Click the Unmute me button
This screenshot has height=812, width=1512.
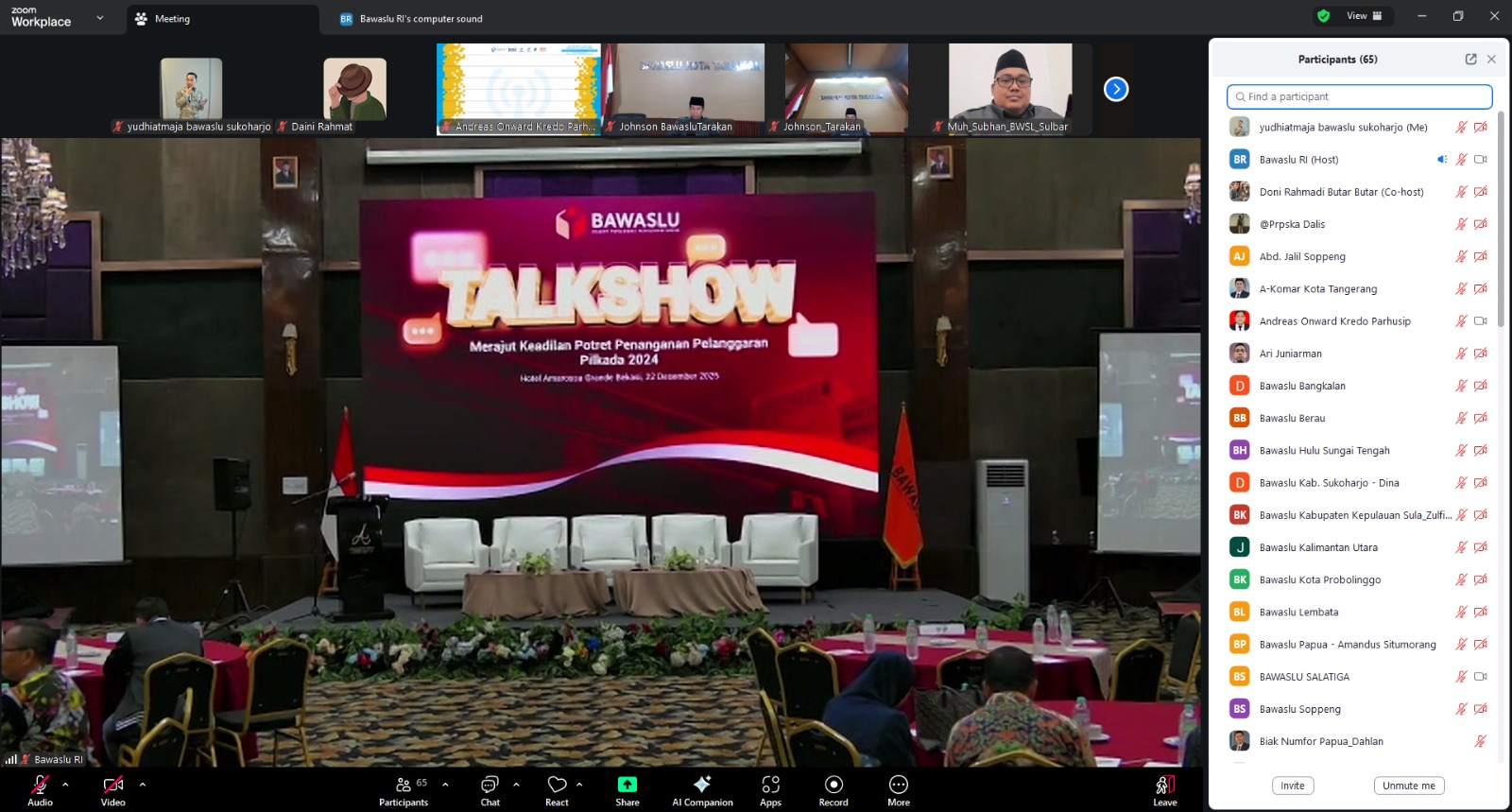click(1409, 786)
